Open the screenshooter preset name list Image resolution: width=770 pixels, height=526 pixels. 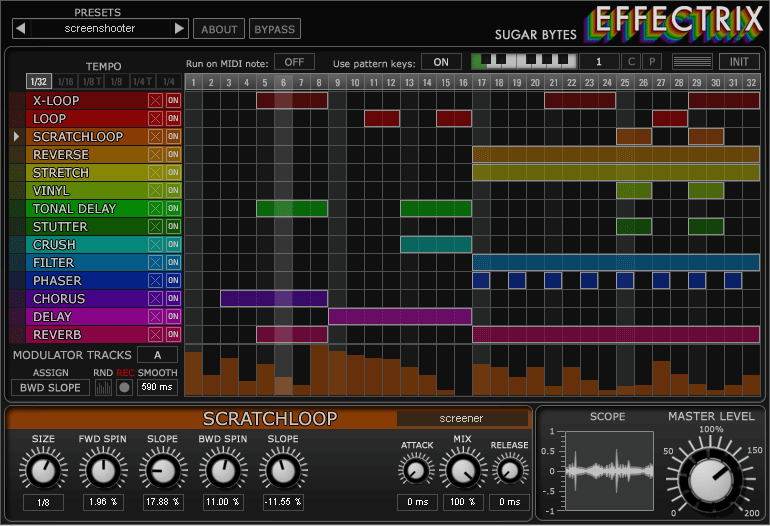[100, 28]
